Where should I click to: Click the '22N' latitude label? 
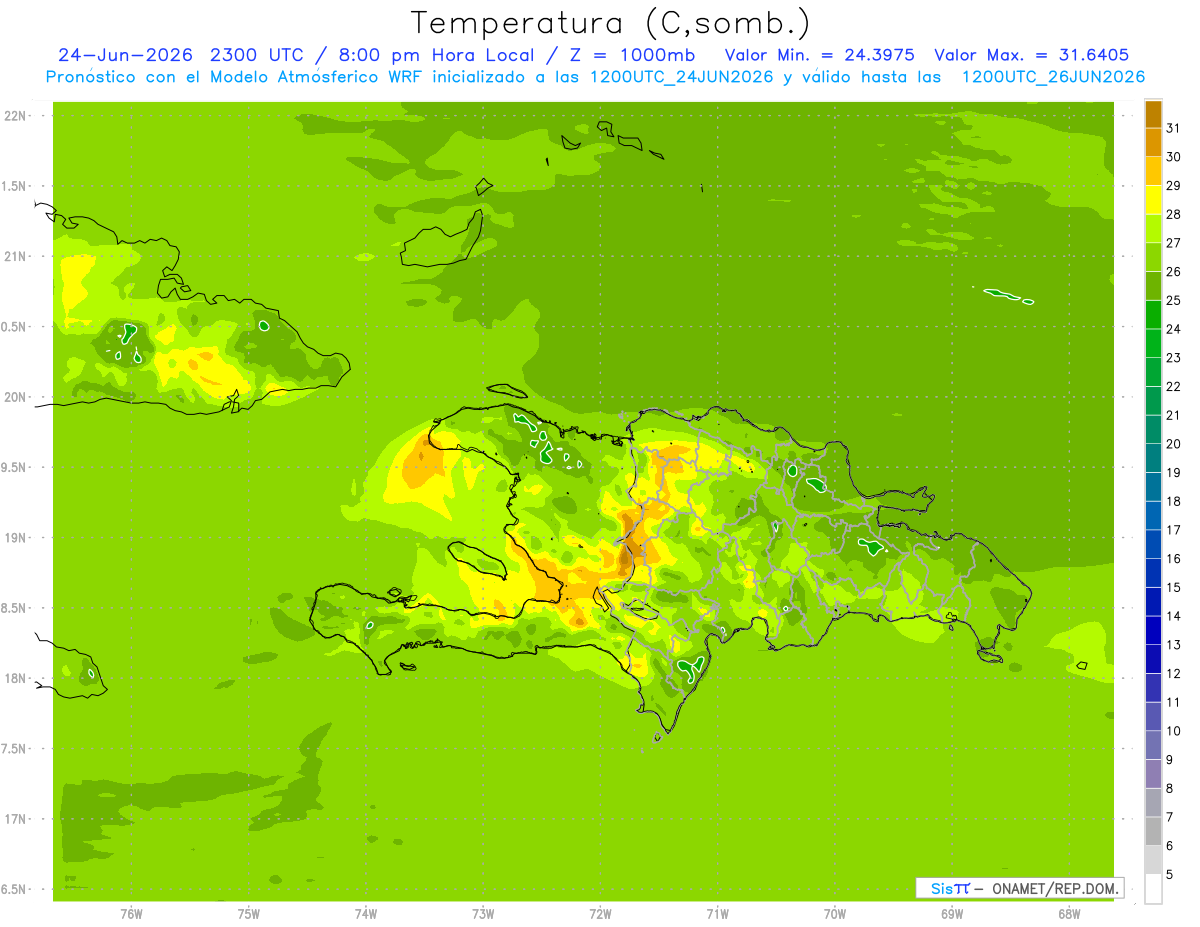pos(15,116)
